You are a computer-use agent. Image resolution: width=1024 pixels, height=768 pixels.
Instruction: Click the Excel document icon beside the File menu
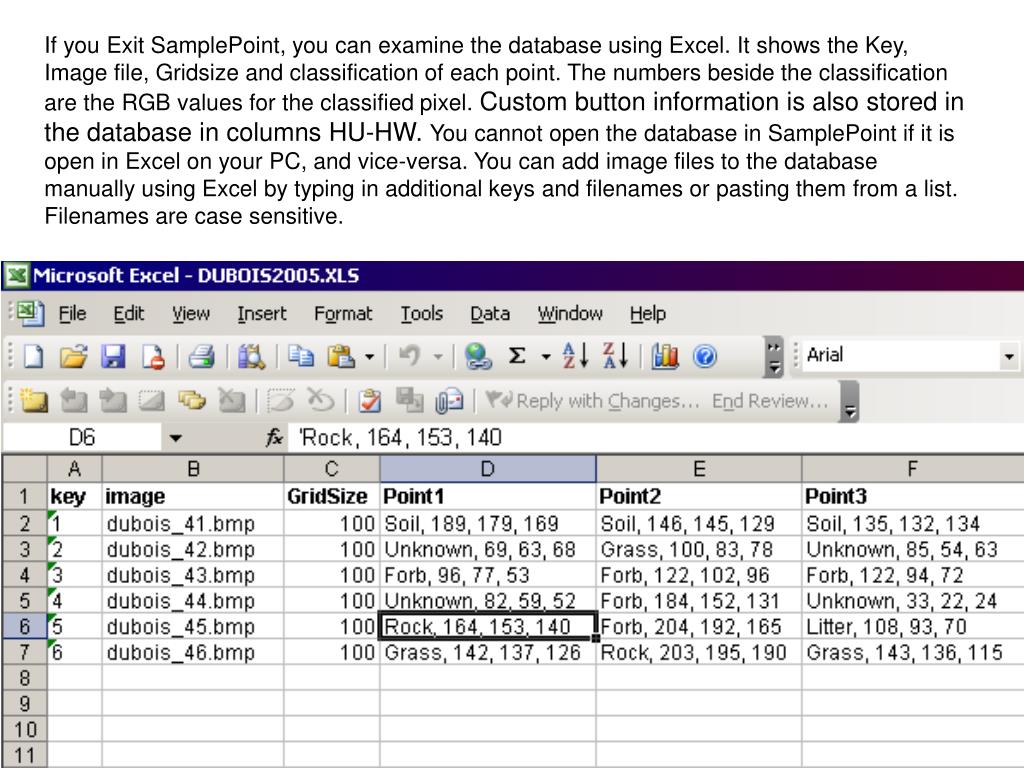click(x=30, y=313)
